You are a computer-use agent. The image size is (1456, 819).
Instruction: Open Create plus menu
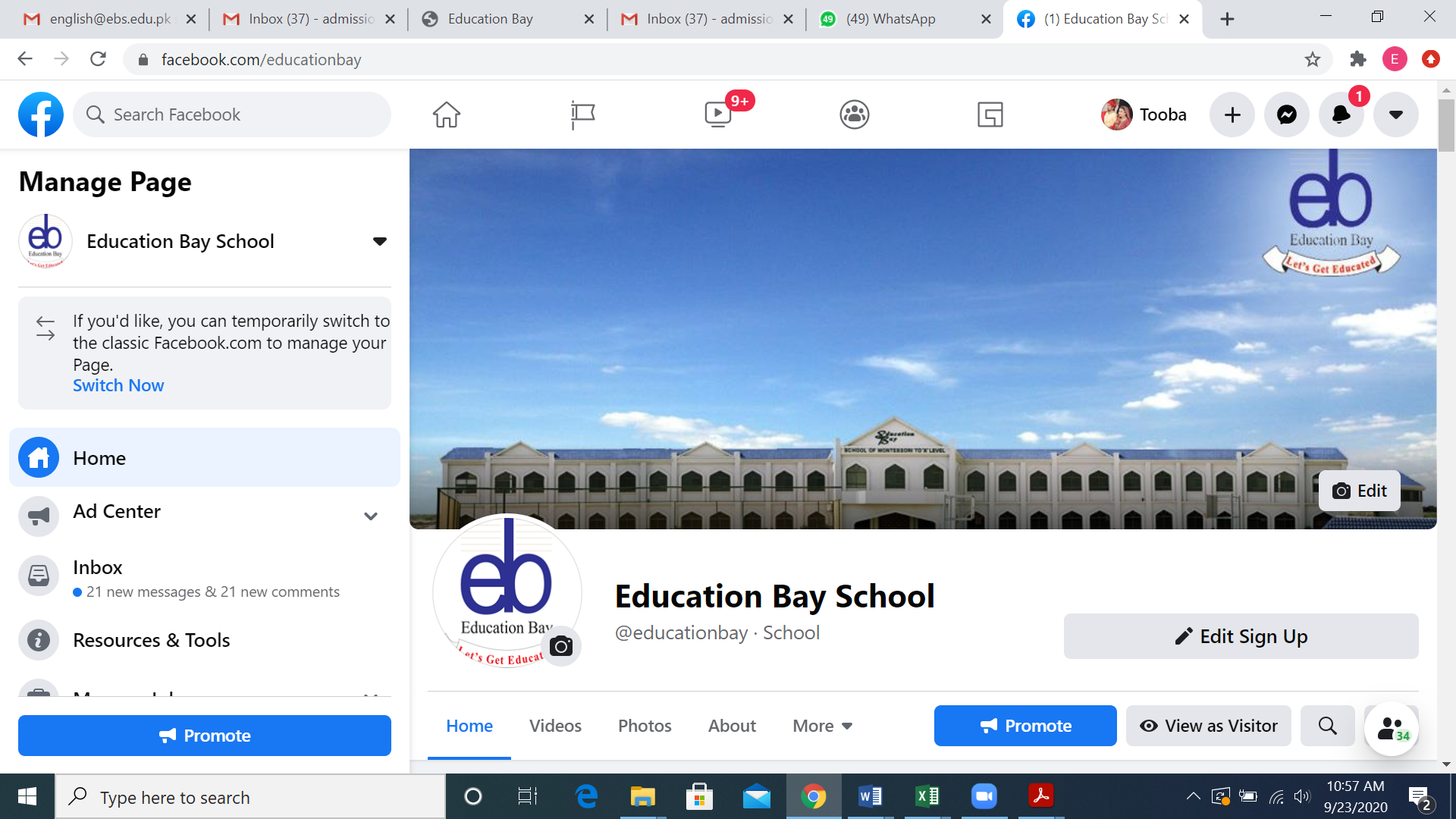1232,115
